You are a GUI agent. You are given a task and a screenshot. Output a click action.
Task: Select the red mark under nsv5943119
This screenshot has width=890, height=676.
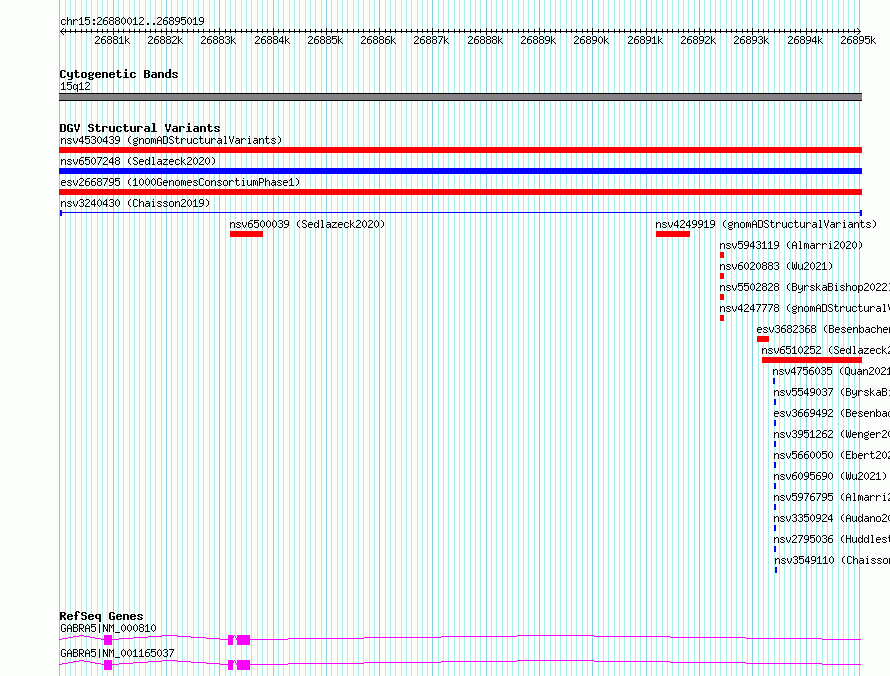point(722,255)
